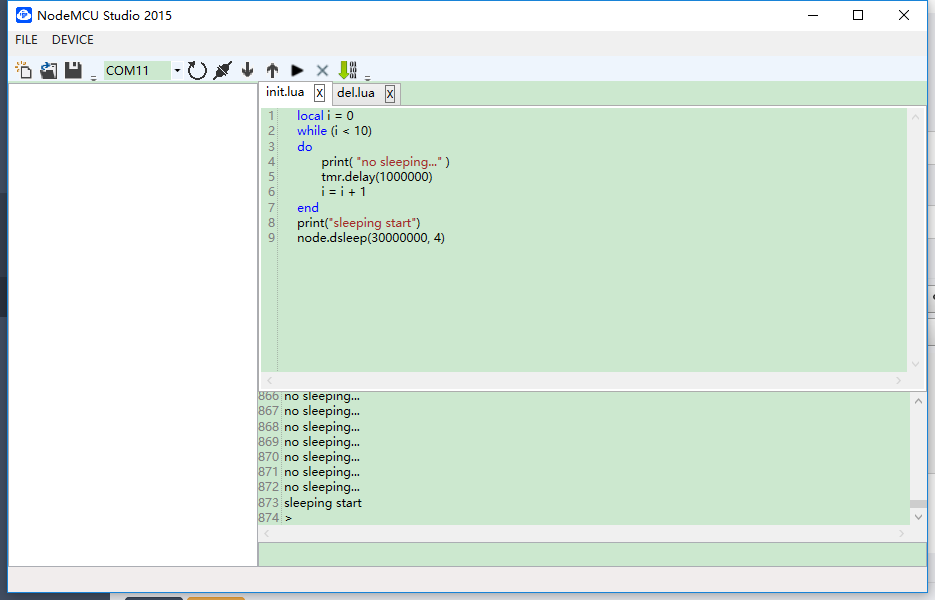This screenshot has height=600, width=935.
Task: Create a new file with the toolbar icon
Action: tap(23, 70)
